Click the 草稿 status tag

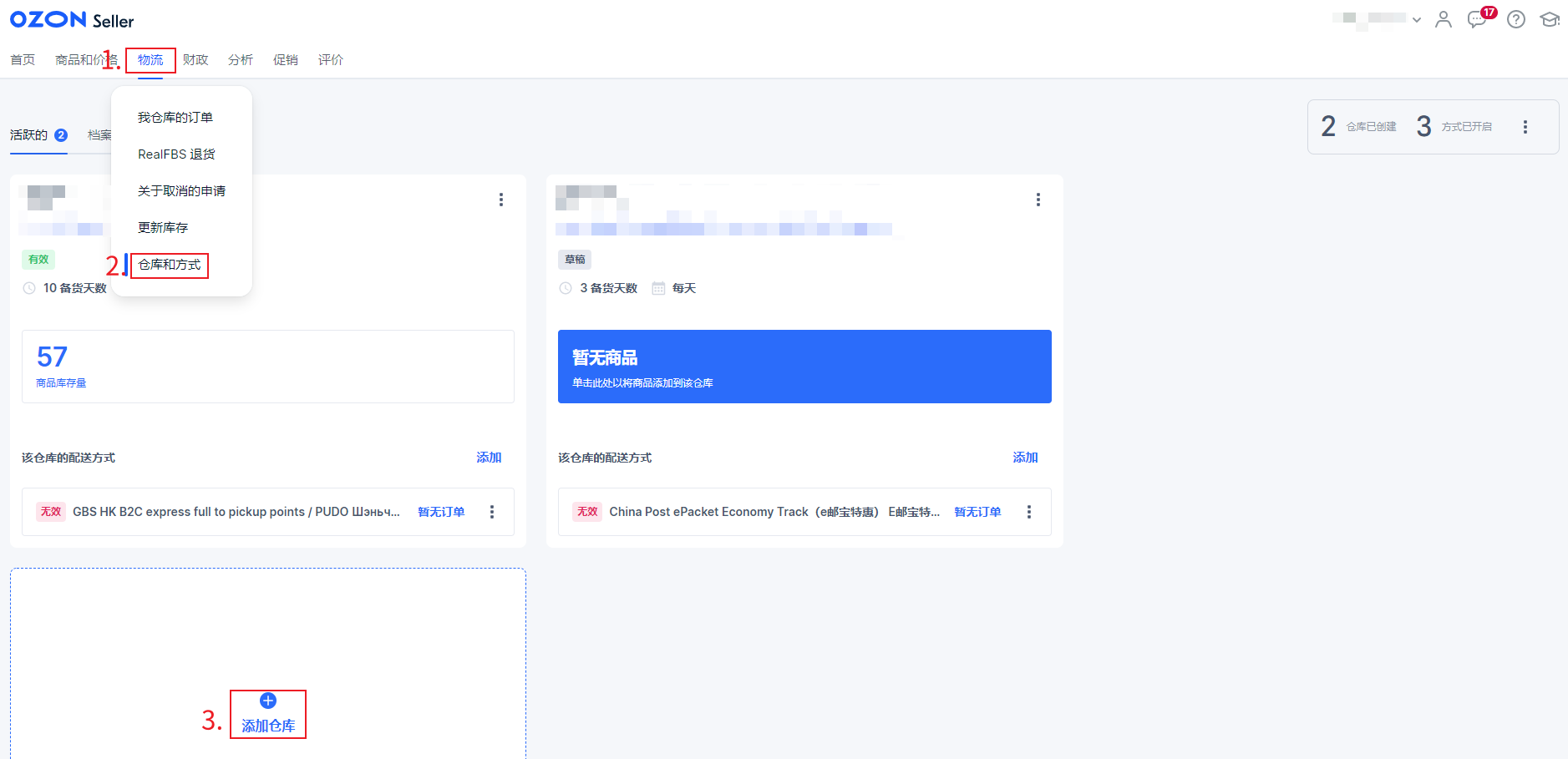pos(575,260)
